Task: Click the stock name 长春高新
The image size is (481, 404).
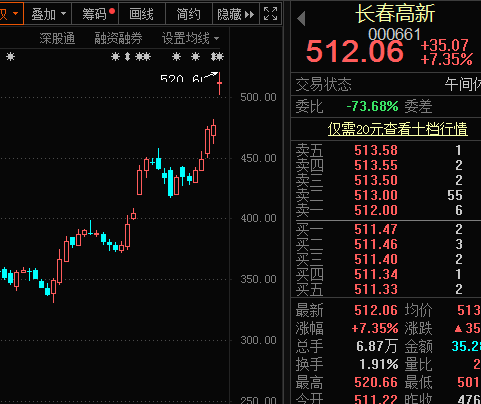Action: point(395,14)
